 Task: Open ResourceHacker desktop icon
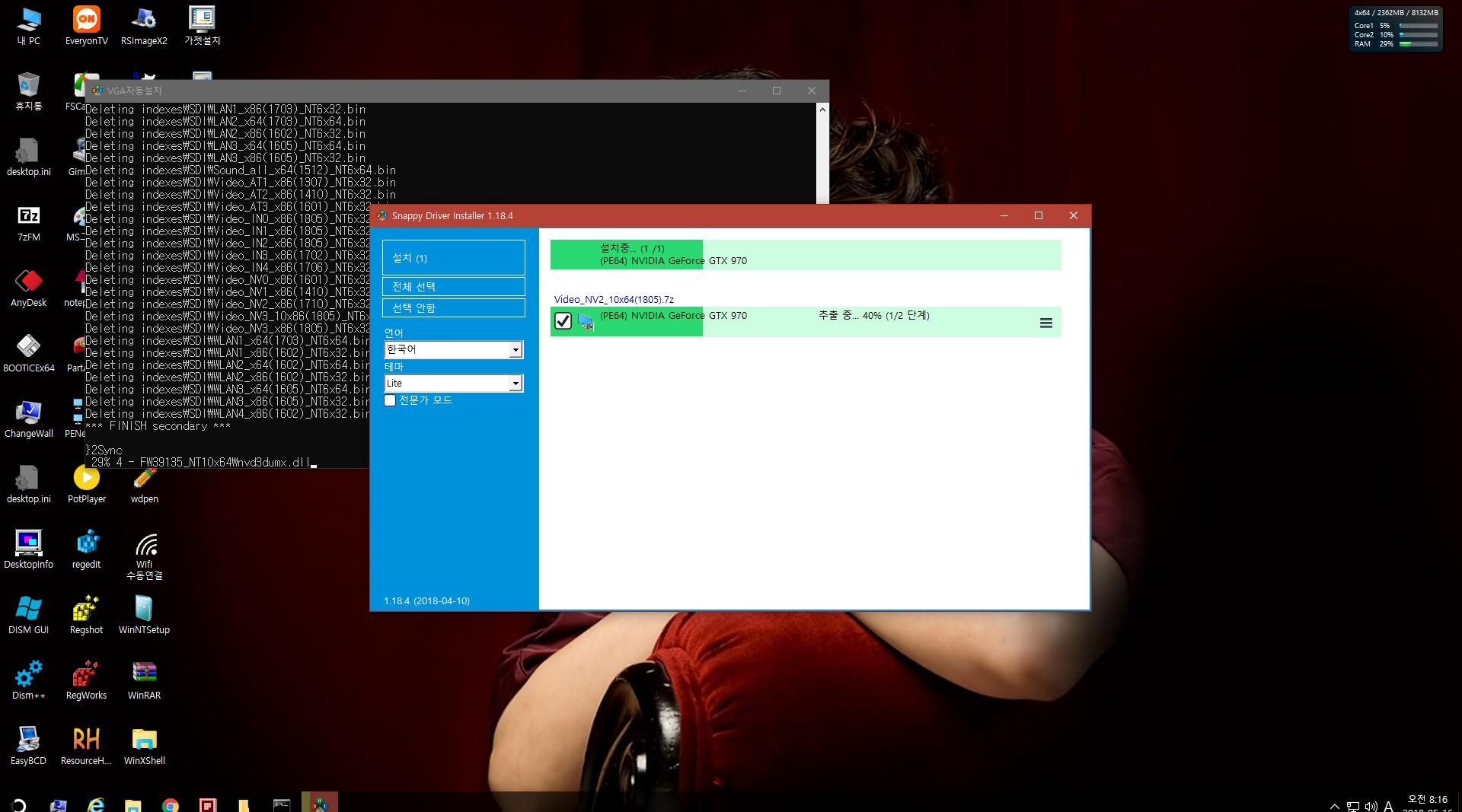point(86,746)
